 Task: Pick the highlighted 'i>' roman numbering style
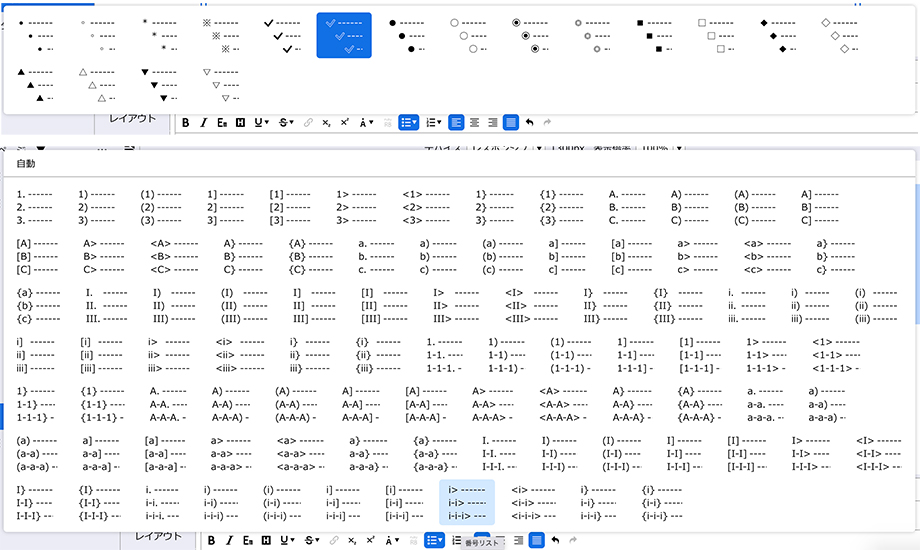(x=466, y=502)
